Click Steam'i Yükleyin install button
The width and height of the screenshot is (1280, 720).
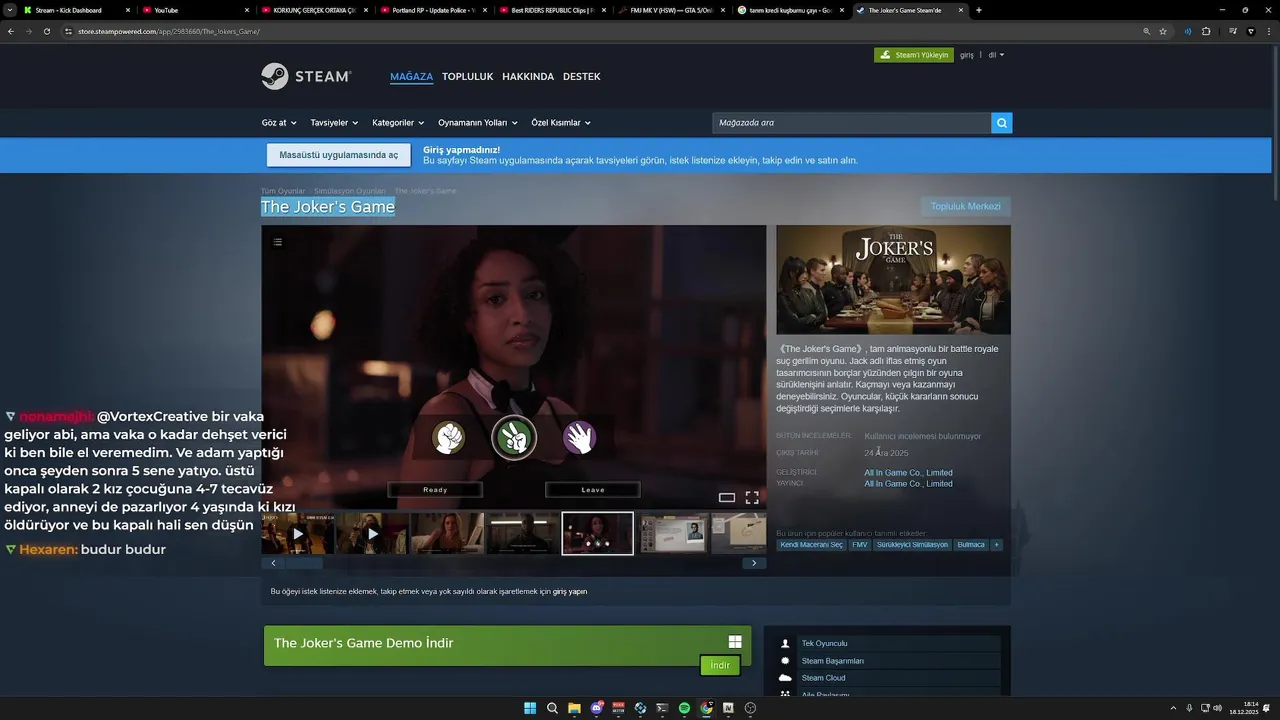pos(914,55)
